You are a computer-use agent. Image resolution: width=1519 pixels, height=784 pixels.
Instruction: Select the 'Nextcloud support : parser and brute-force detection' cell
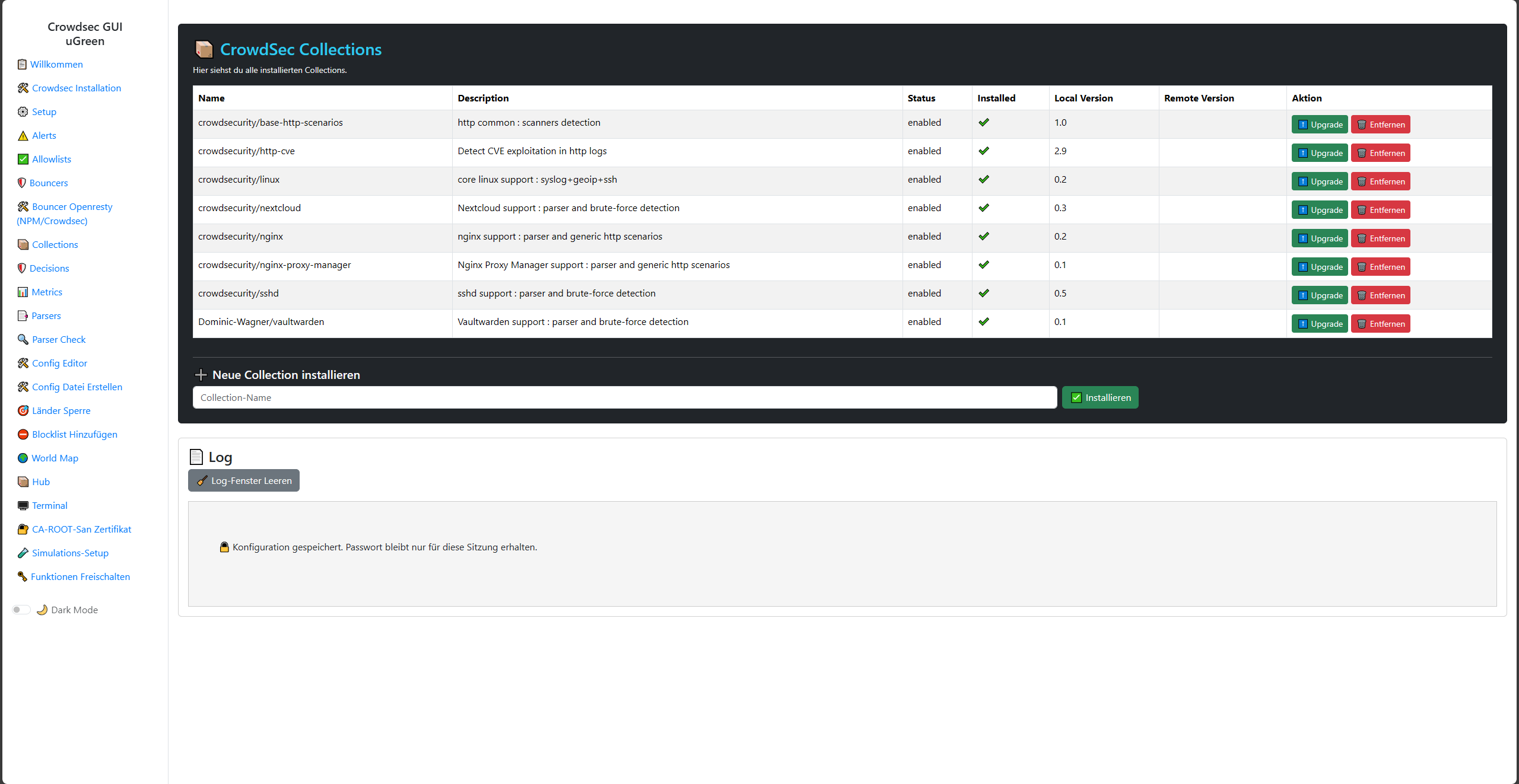point(677,208)
